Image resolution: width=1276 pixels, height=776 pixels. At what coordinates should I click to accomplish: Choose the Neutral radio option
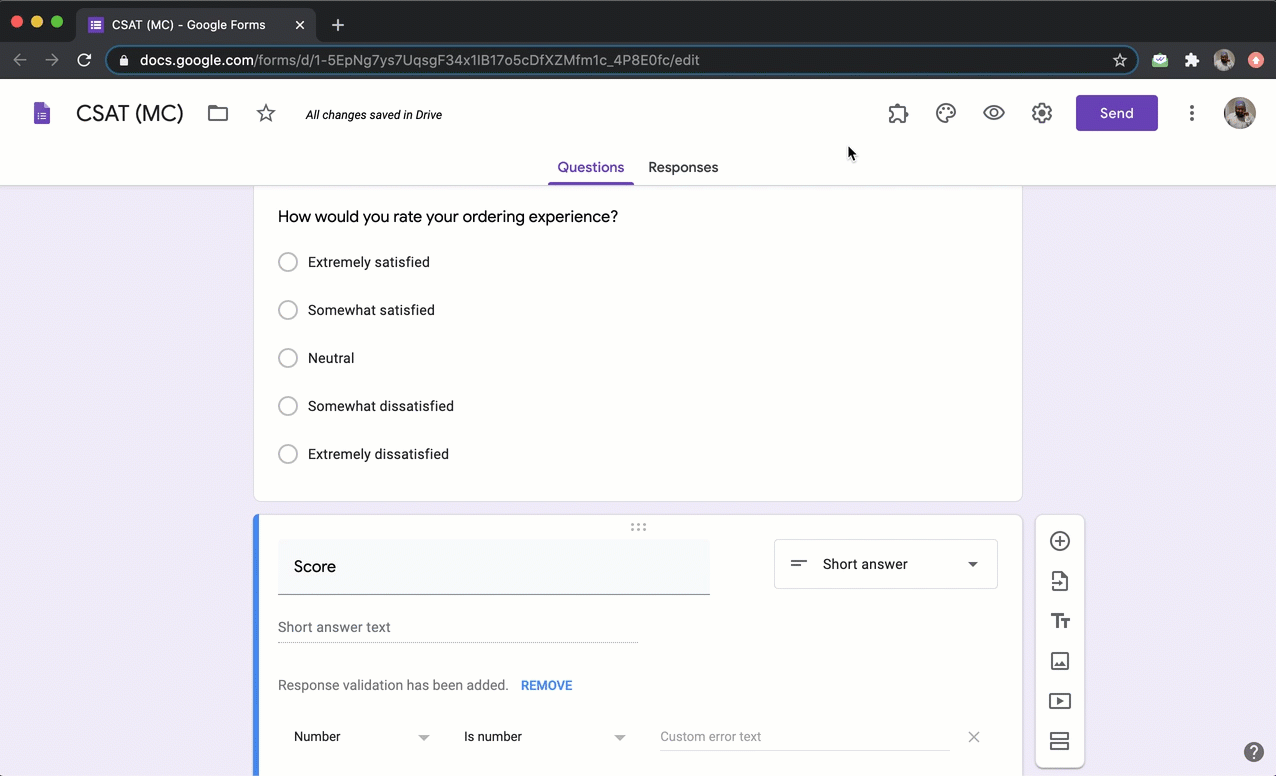pyautogui.click(x=288, y=358)
